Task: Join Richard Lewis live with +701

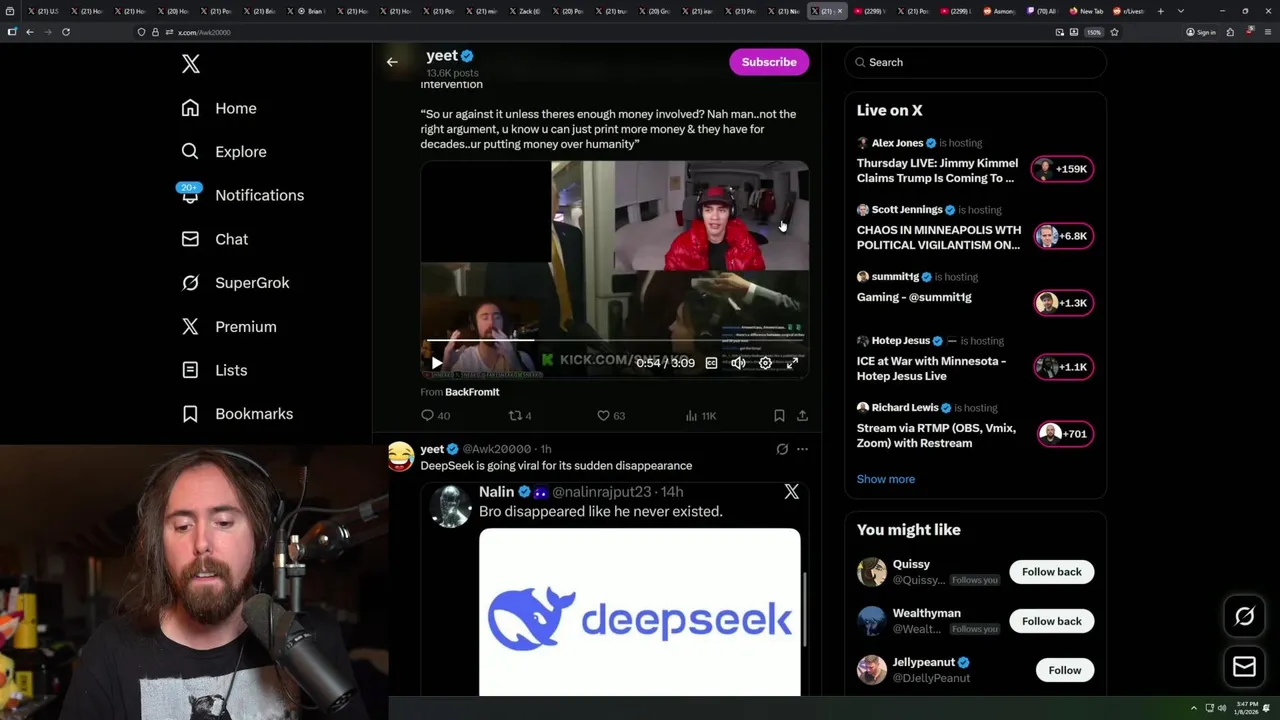Action: (1063, 434)
